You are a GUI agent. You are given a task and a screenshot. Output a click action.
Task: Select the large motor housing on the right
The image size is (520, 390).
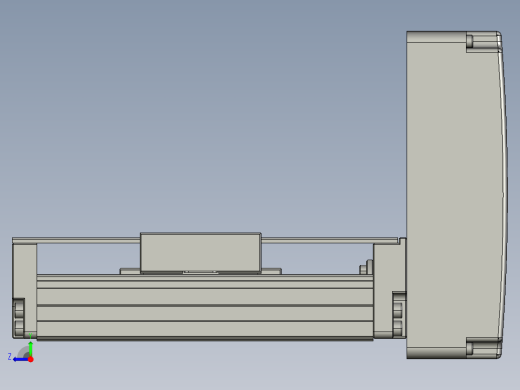tap(456, 195)
